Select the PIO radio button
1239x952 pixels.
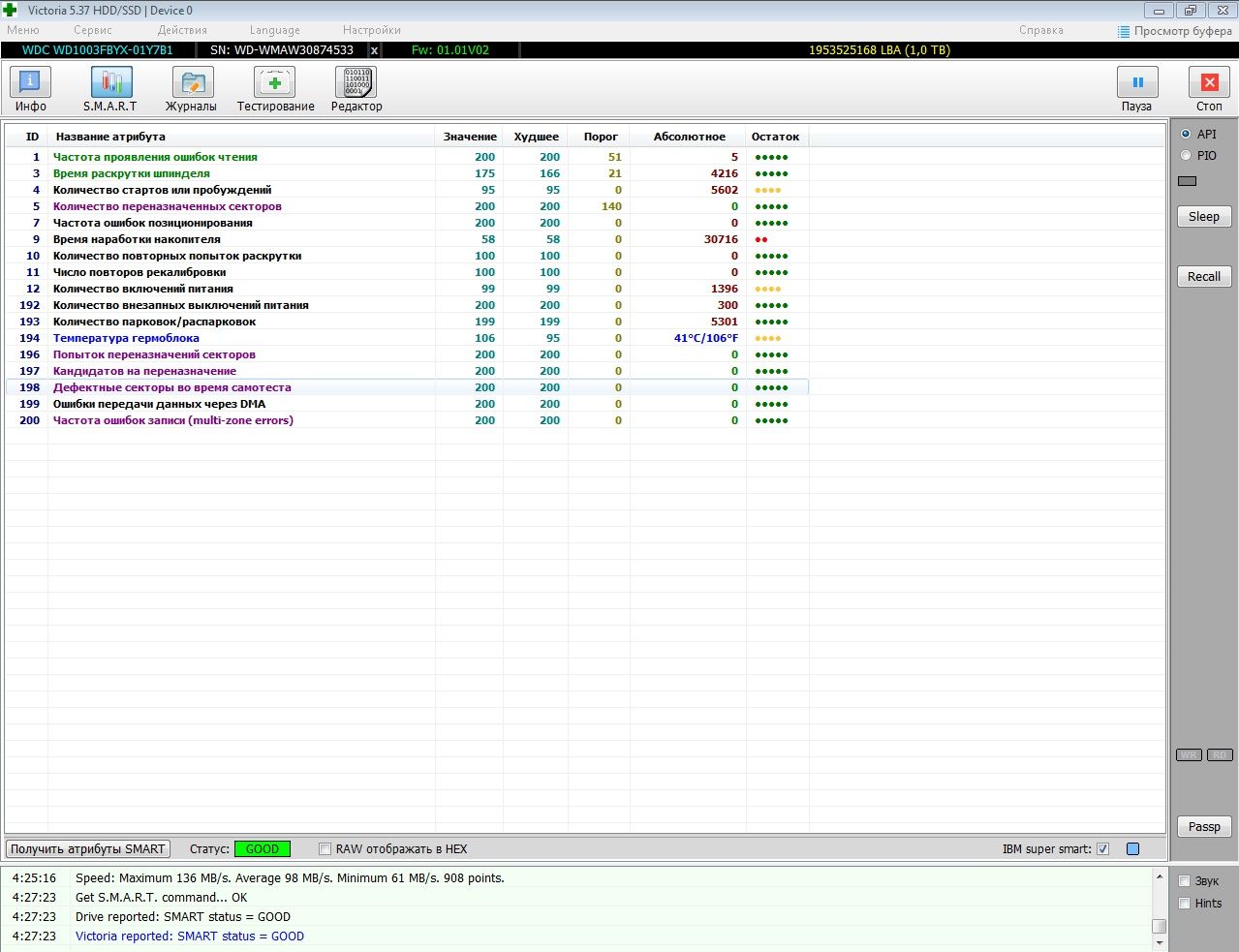click(1186, 155)
